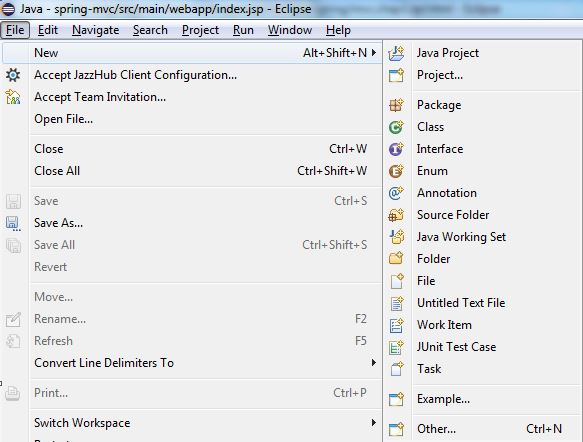Click the Work Item icon

coord(396,325)
